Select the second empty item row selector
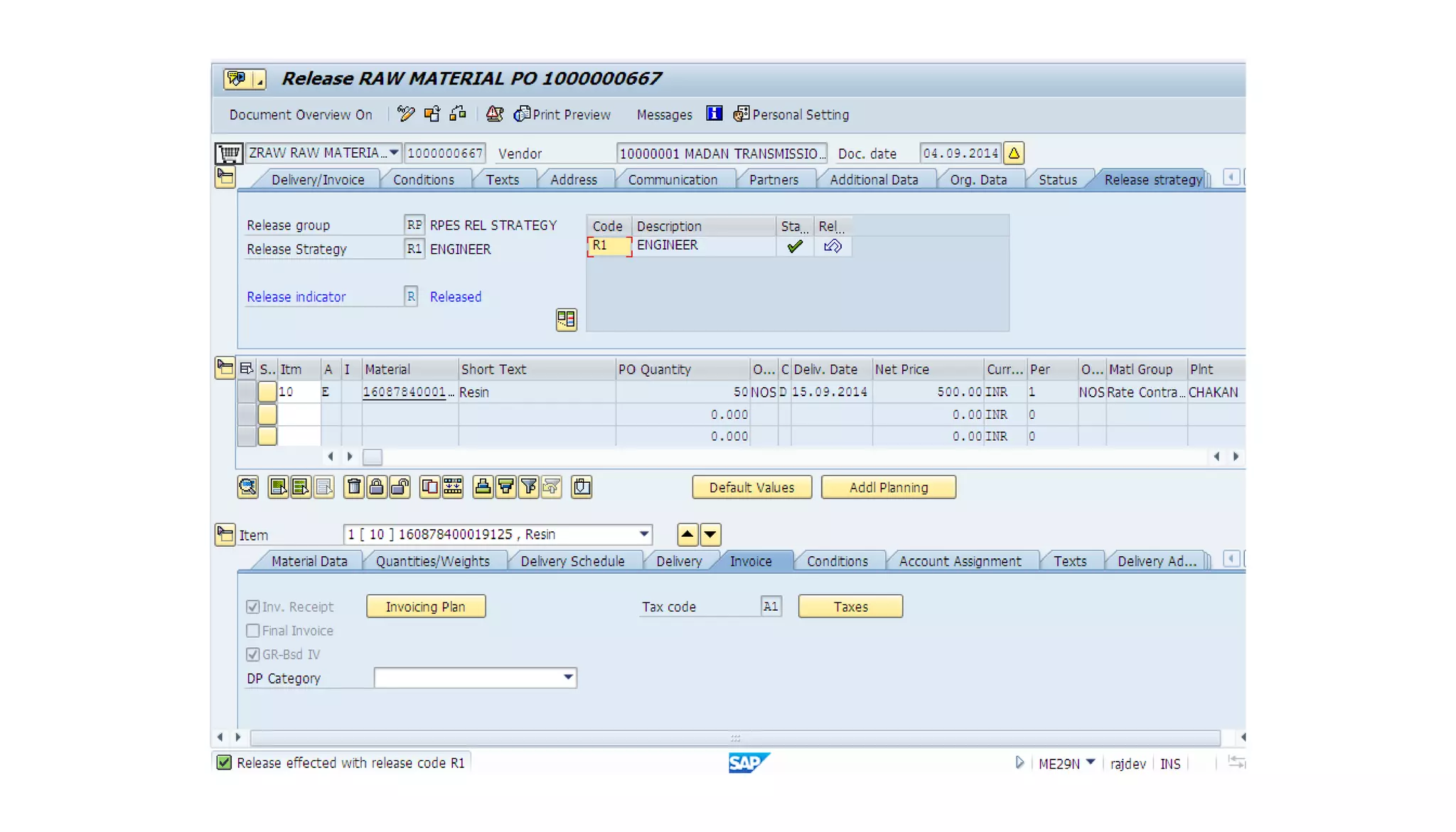 tap(246, 414)
